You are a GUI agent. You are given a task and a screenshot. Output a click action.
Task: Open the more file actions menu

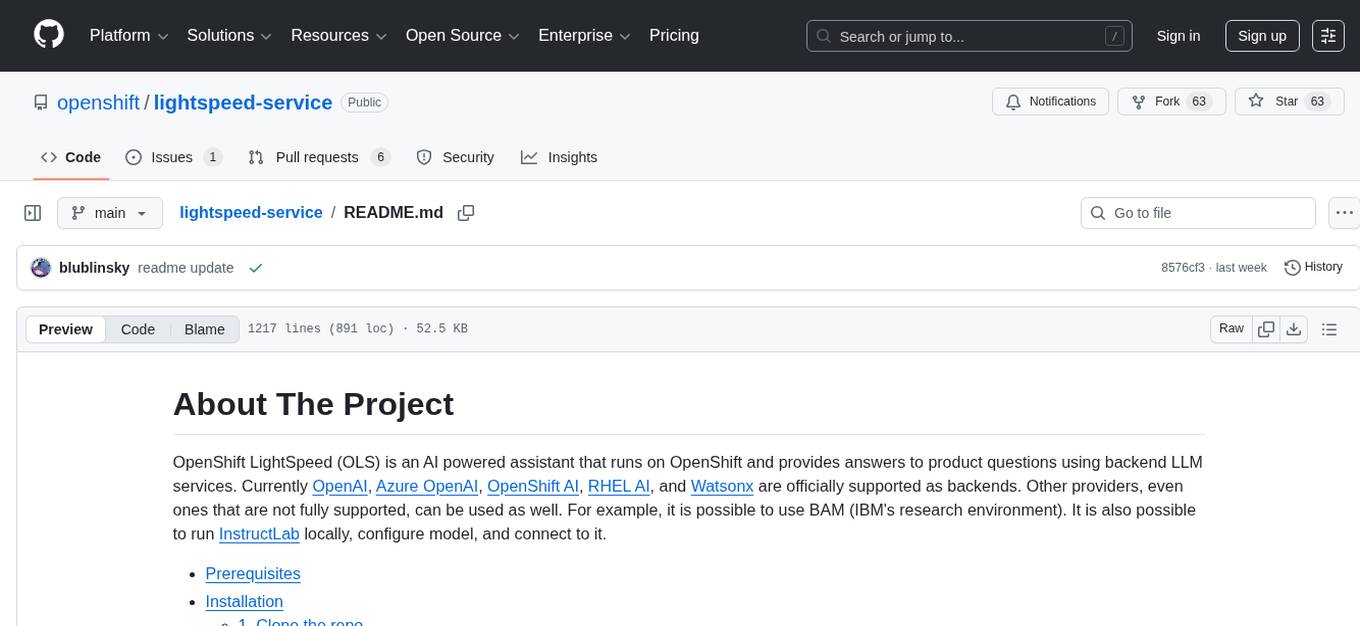pyautogui.click(x=1345, y=213)
